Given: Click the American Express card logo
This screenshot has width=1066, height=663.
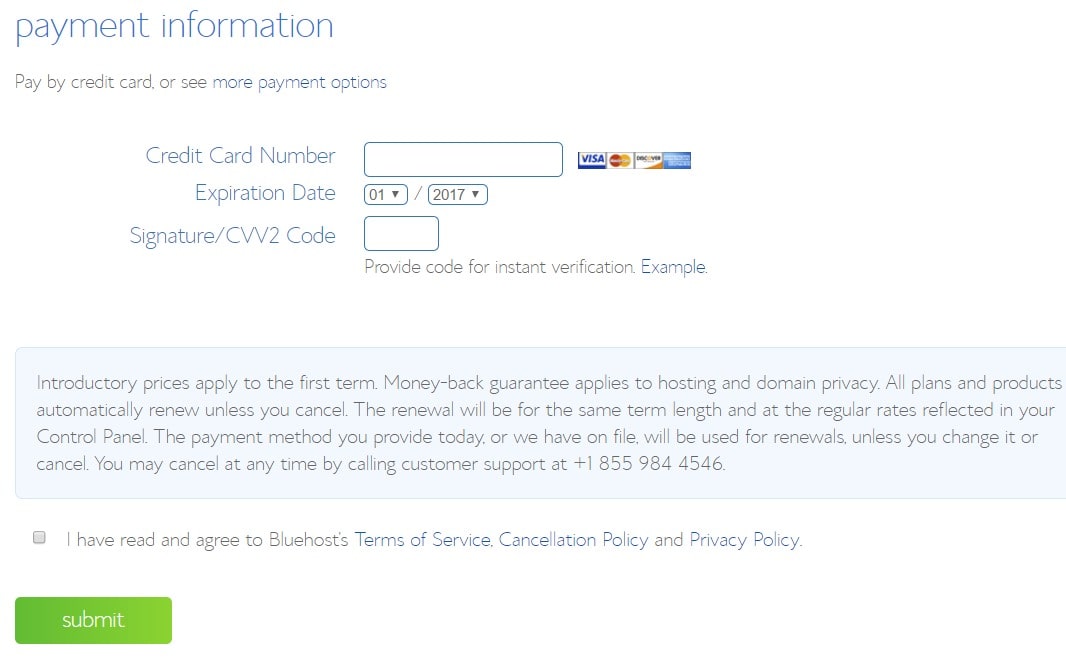Looking at the screenshot, I should tap(677, 160).
